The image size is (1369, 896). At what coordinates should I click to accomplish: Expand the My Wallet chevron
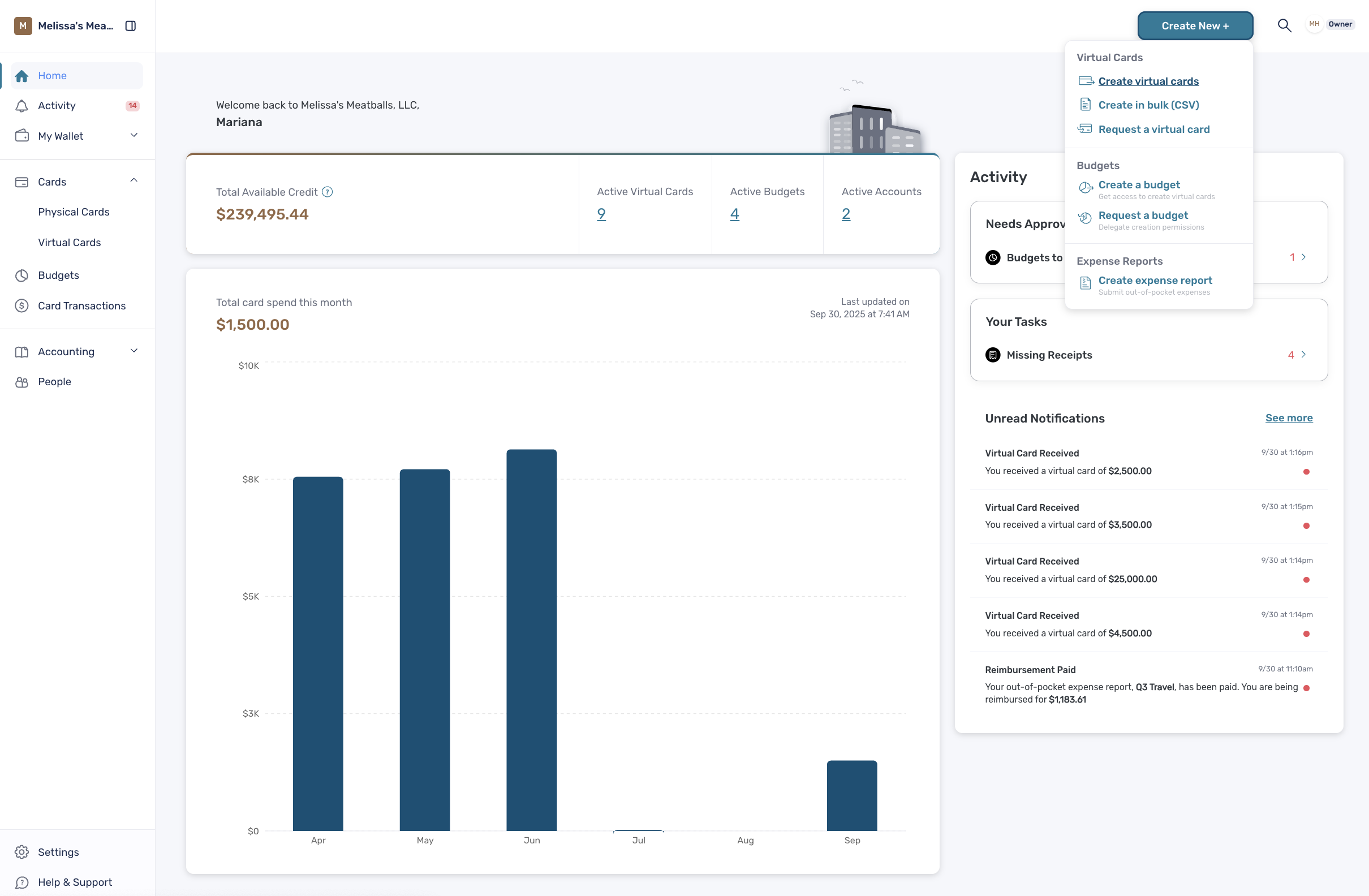pos(134,136)
